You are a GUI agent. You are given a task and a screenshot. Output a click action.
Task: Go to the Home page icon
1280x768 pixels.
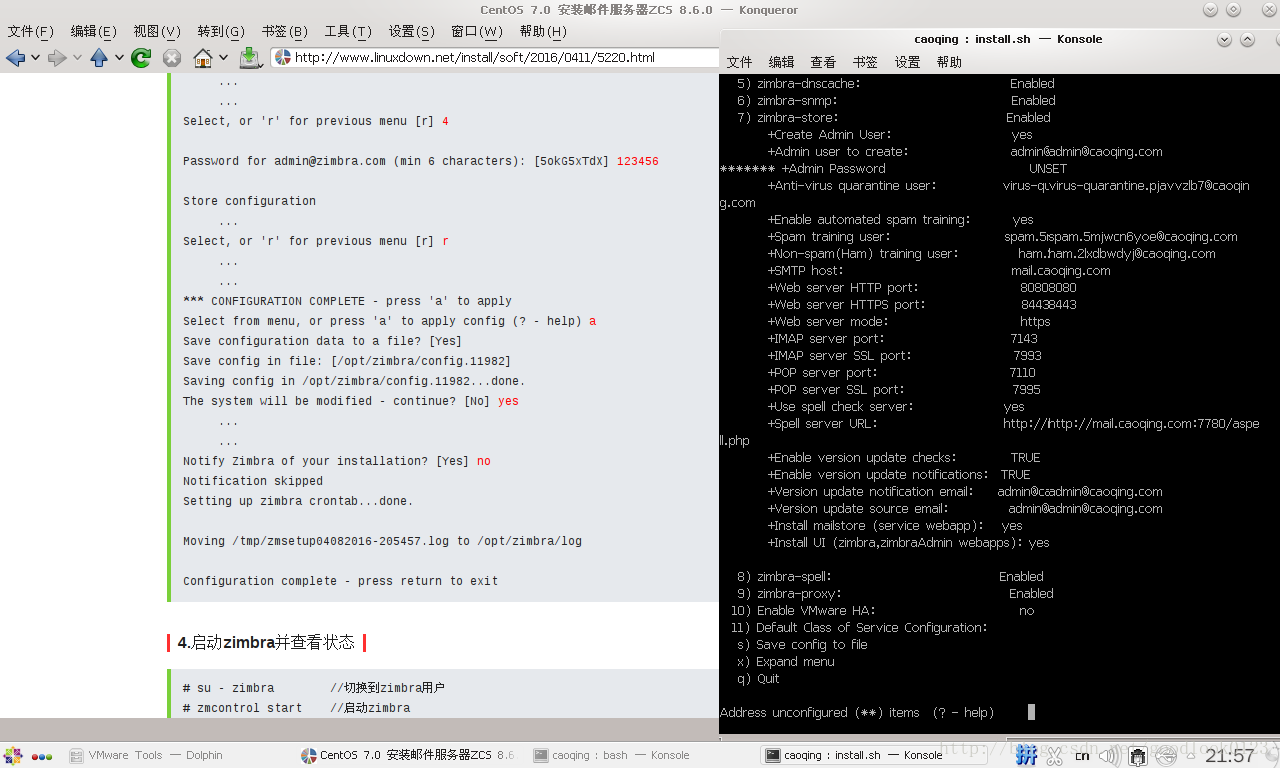point(203,58)
